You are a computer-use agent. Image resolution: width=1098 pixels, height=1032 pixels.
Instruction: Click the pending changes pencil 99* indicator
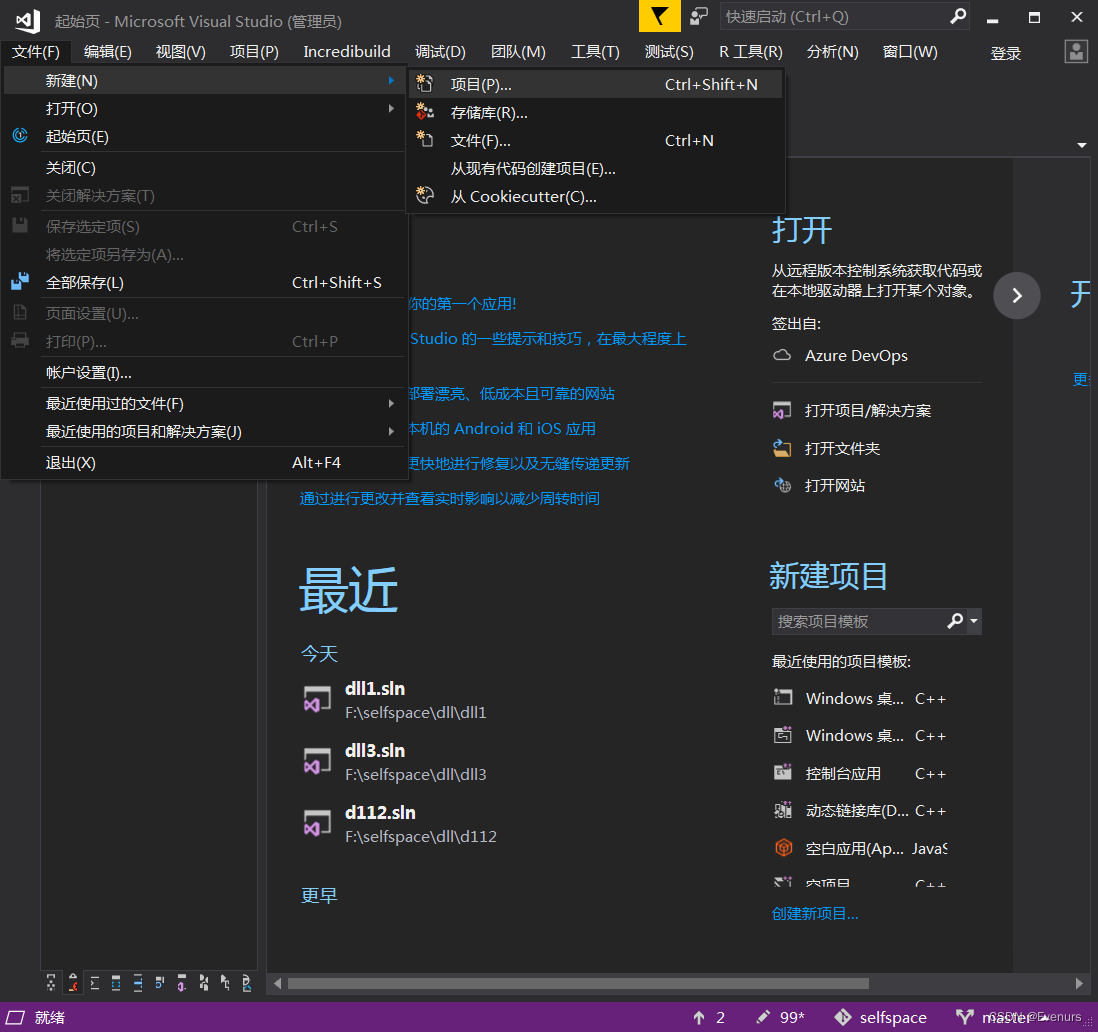pos(780,1017)
